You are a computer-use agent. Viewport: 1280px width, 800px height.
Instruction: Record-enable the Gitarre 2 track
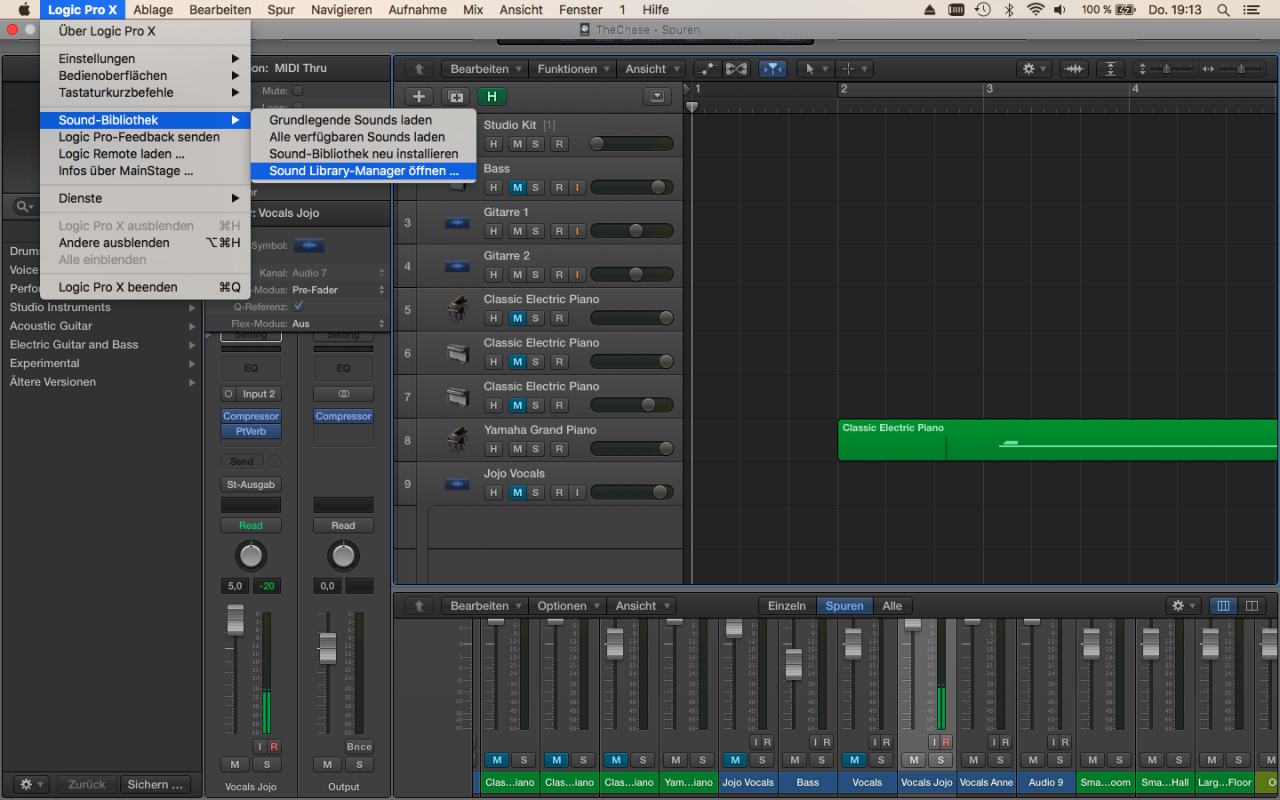pos(559,274)
